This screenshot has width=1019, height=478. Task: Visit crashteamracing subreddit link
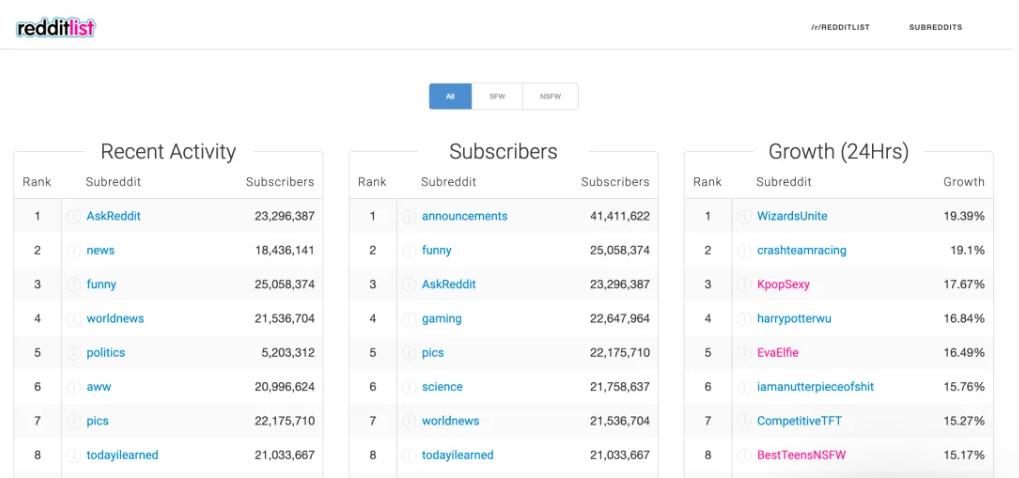802,250
